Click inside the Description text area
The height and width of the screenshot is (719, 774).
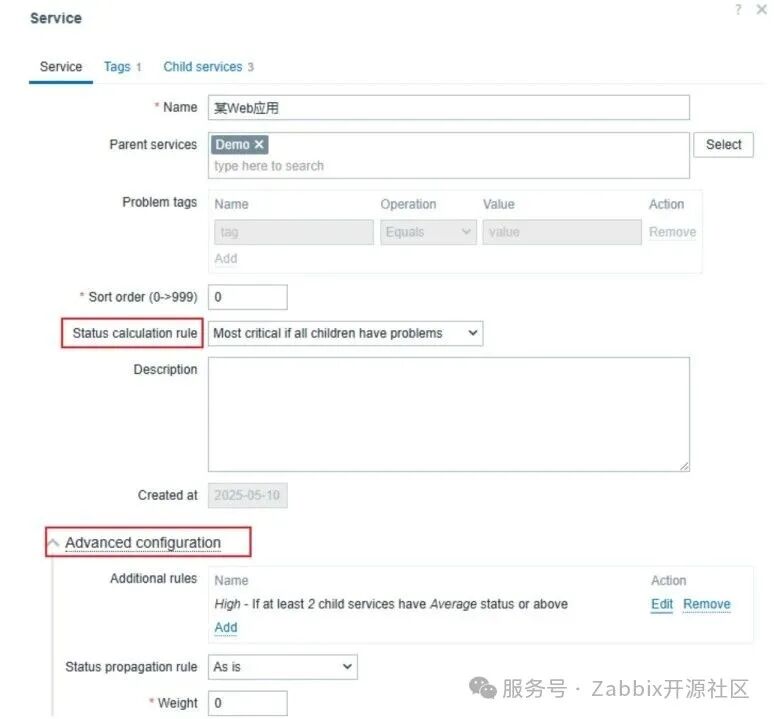[x=449, y=415]
